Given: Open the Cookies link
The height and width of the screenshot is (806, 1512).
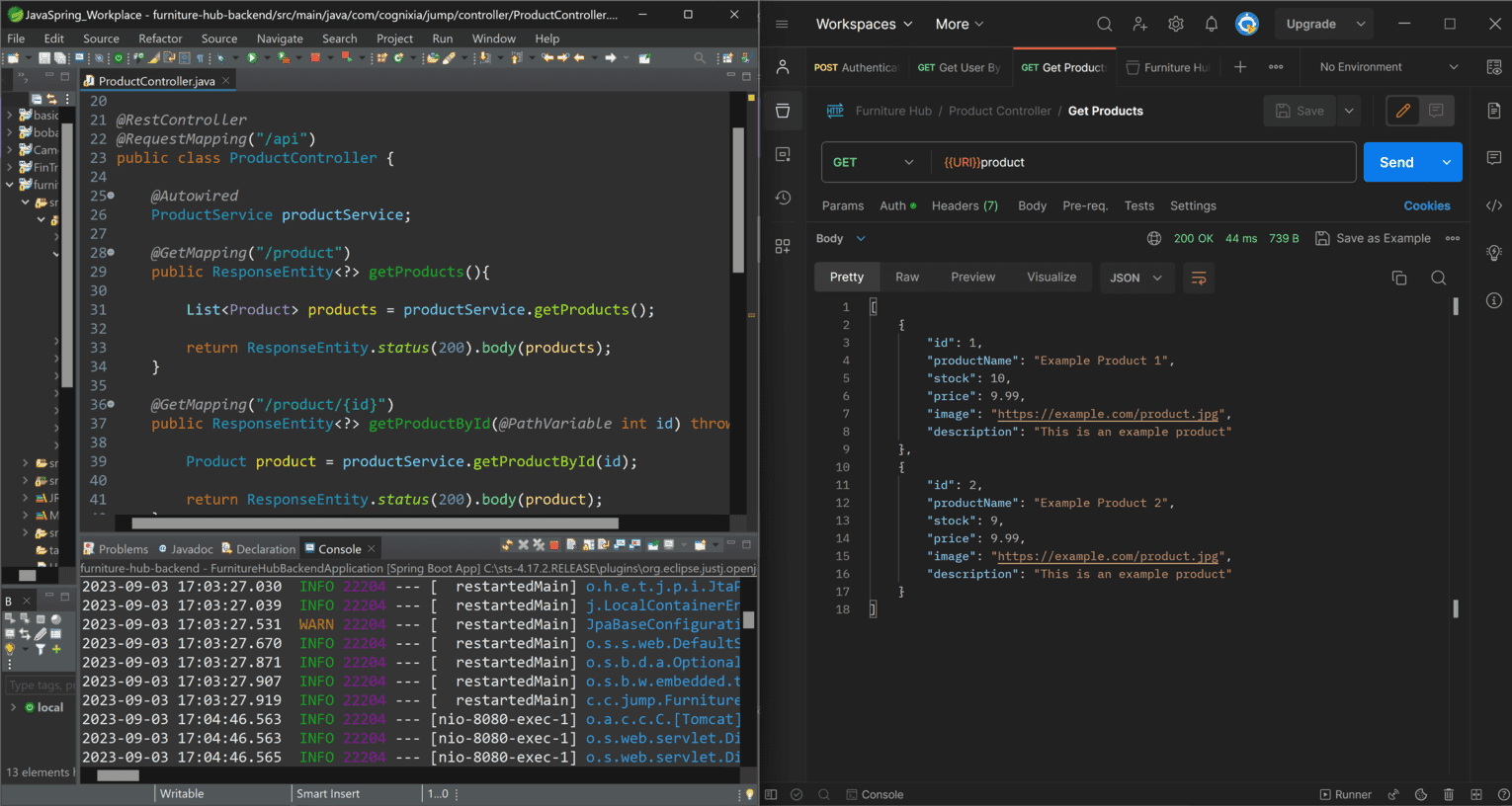Looking at the screenshot, I should click(x=1427, y=205).
